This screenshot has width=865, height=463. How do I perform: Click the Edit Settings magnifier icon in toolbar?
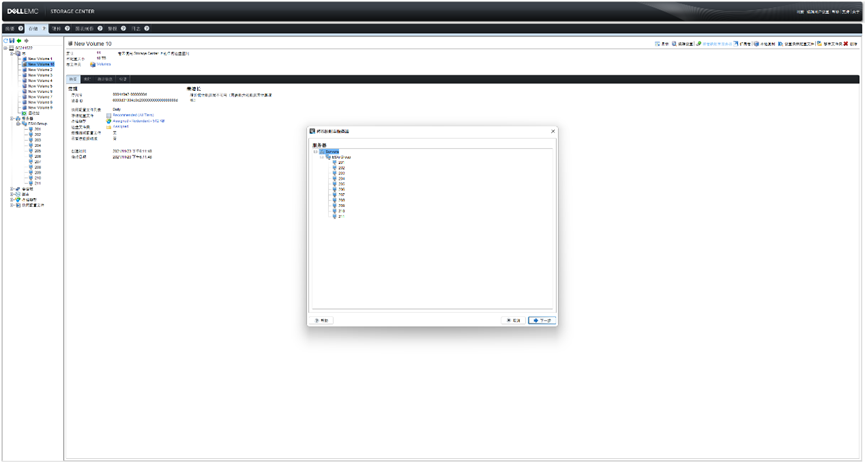[674, 44]
